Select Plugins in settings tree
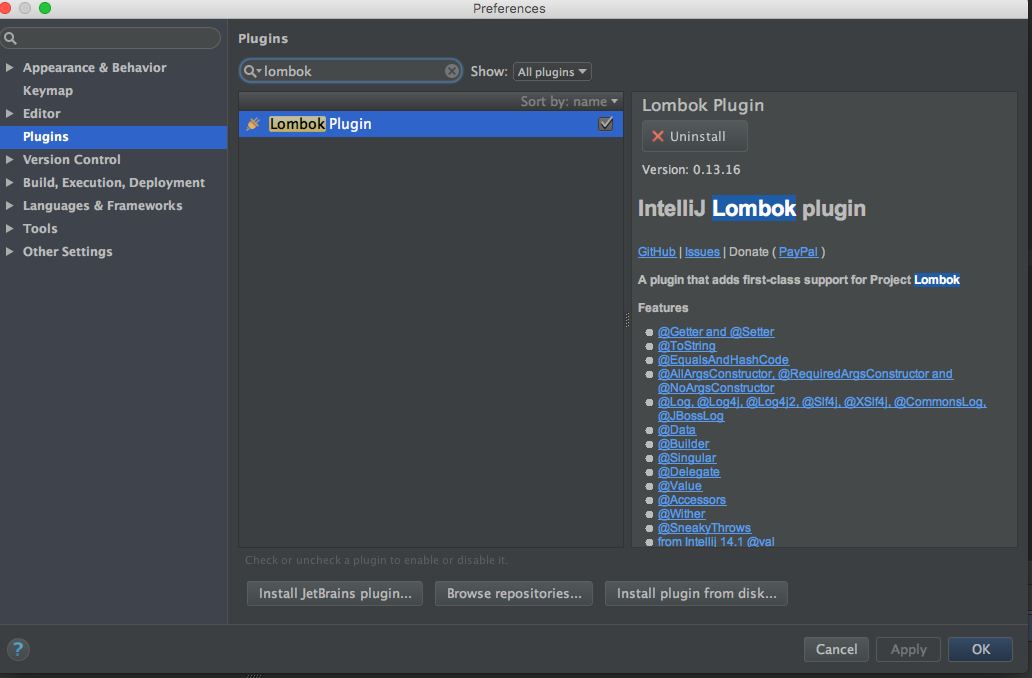 pyautogui.click(x=113, y=136)
